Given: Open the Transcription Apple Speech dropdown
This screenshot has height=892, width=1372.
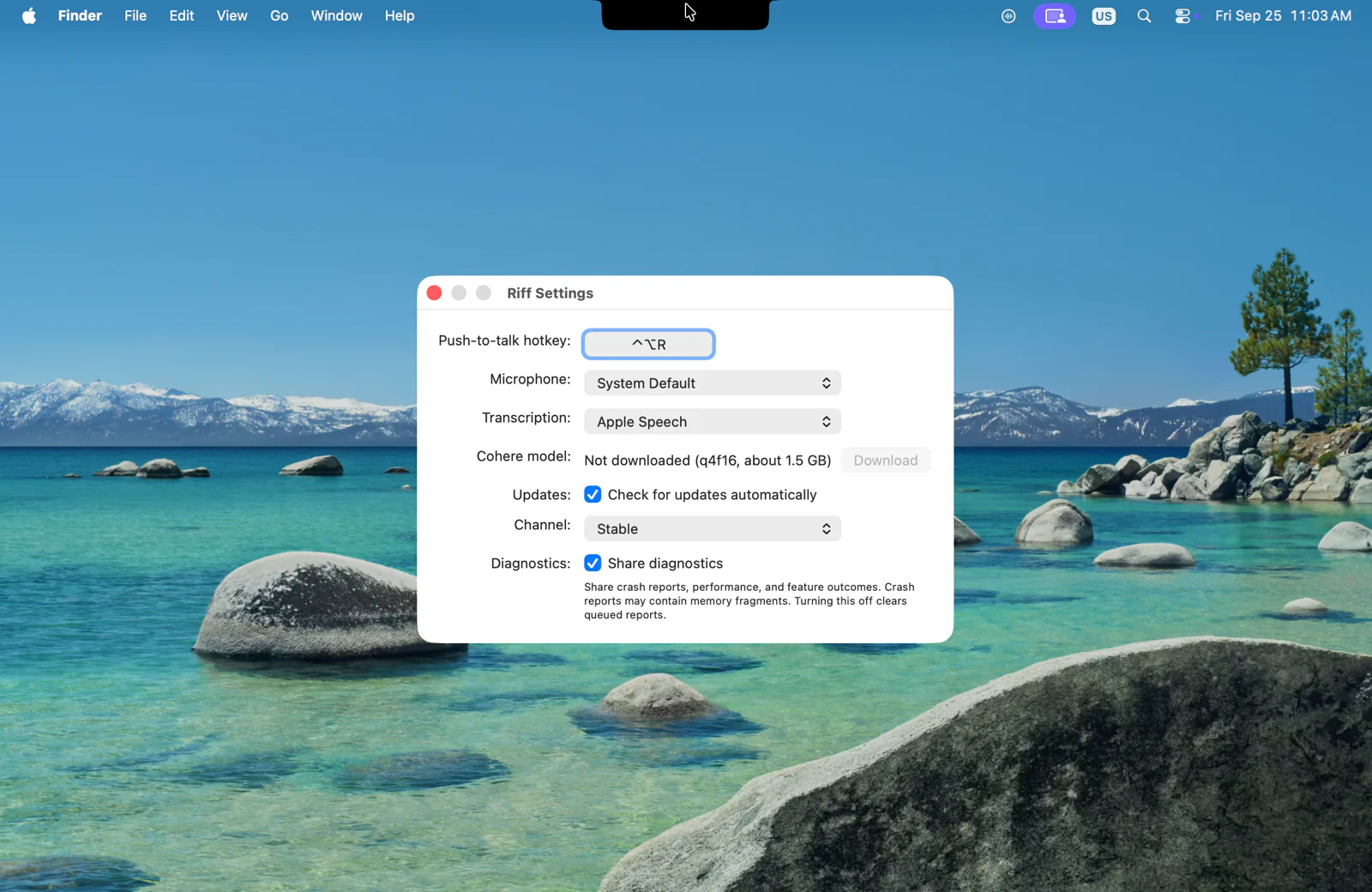Looking at the screenshot, I should coord(713,421).
